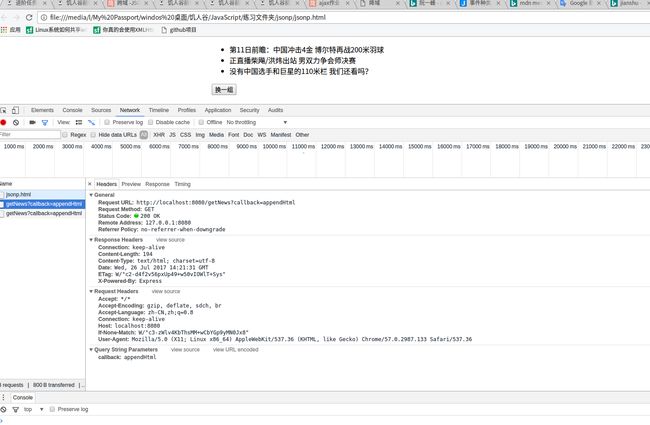Close the request details pane

click(90, 184)
